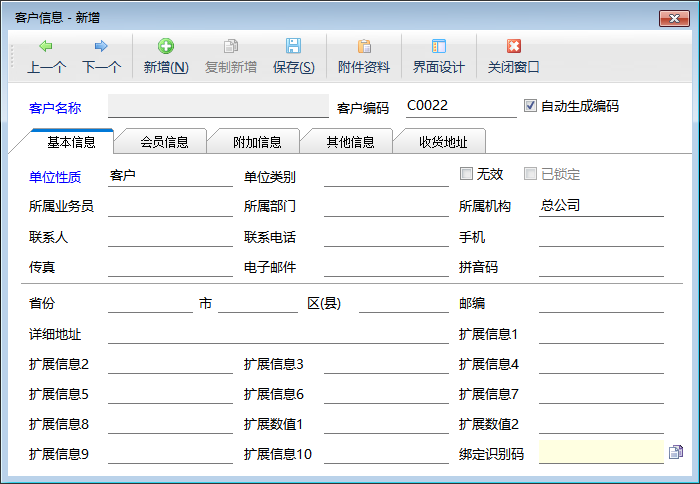Screen dimensions: 700x484
Task: Switch to 基本信息 tab
Action: pyautogui.click(x=71, y=142)
